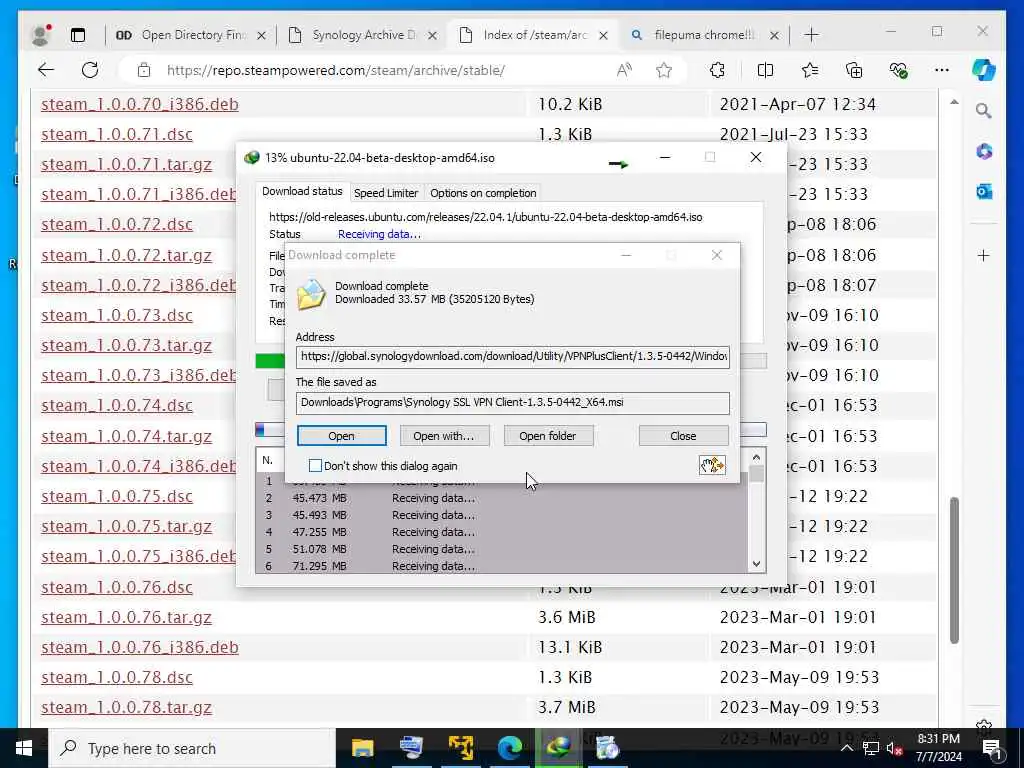Screen dimensions: 1024x768
Task: Toggle Split screen icon in Edge toolbar
Action: (x=765, y=70)
